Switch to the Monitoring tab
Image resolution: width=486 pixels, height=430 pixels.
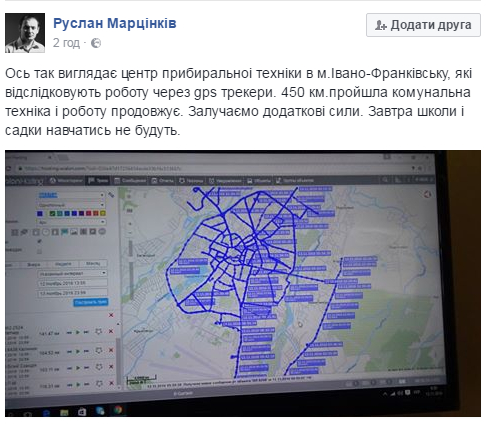[66, 181]
